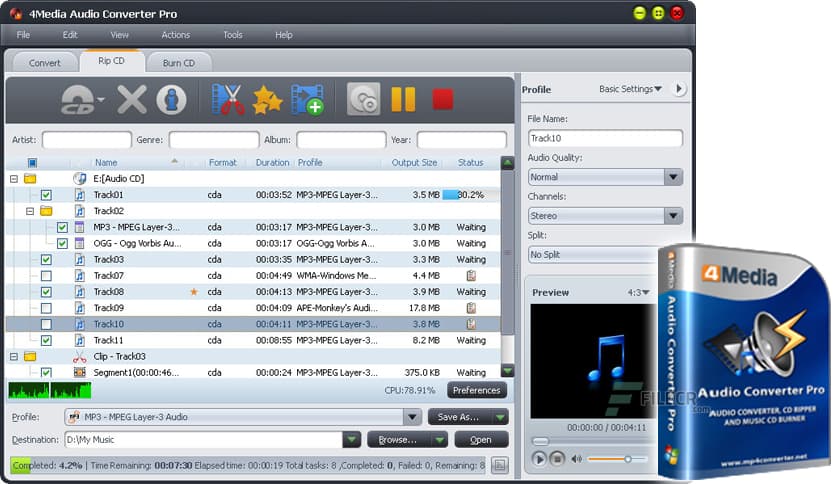
Task: Play the preview with play button
Action: click(539, 458)
